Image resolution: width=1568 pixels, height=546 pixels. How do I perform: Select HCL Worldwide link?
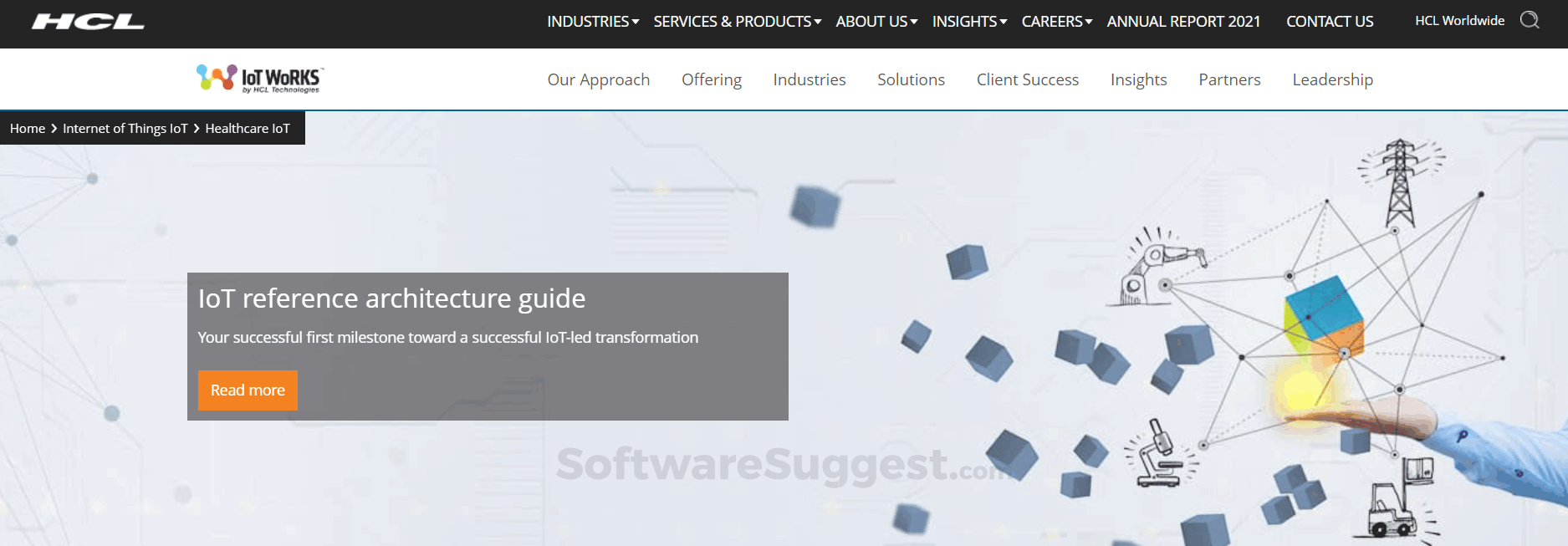click(1459, 21)
